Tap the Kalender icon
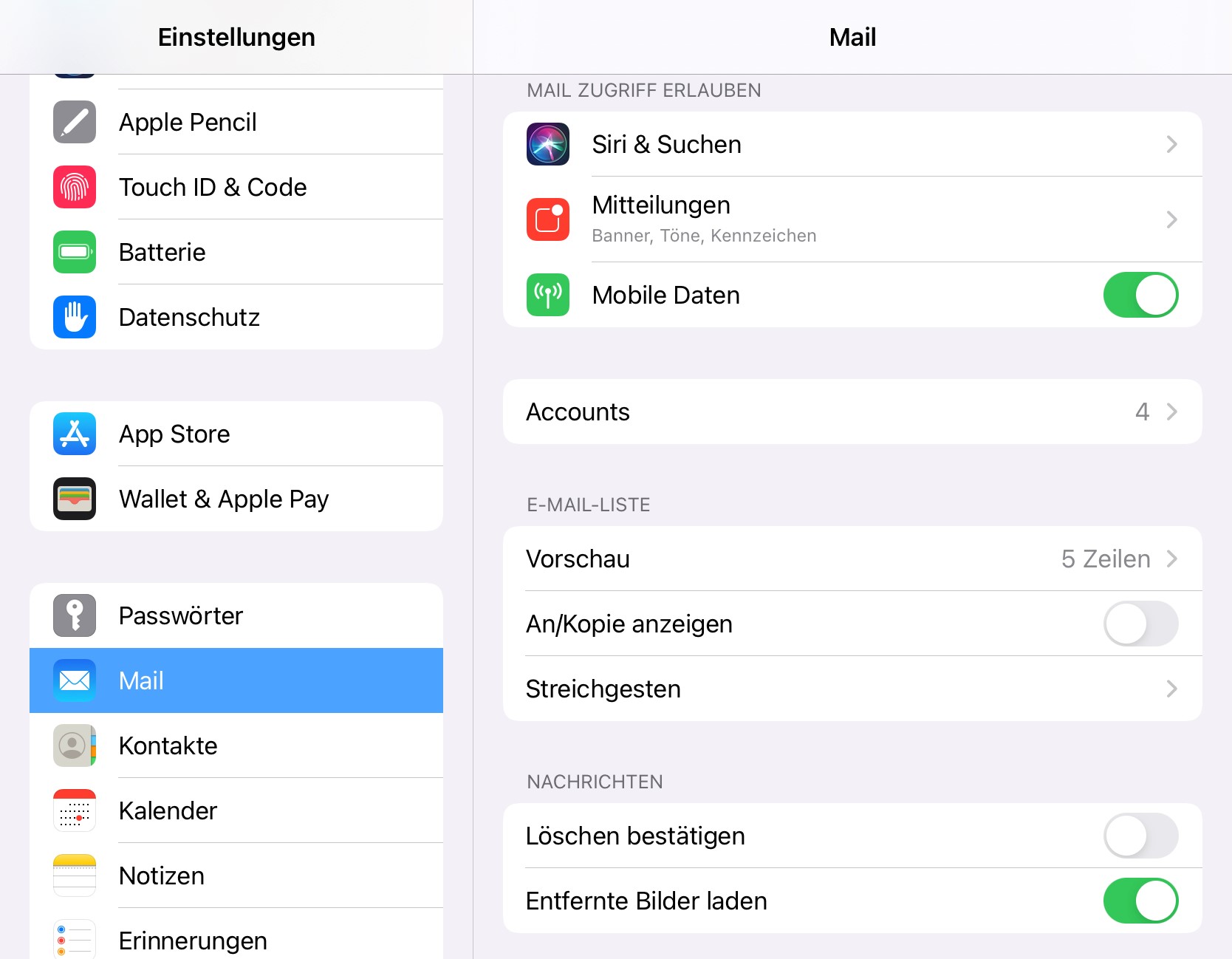 point(75,810)
